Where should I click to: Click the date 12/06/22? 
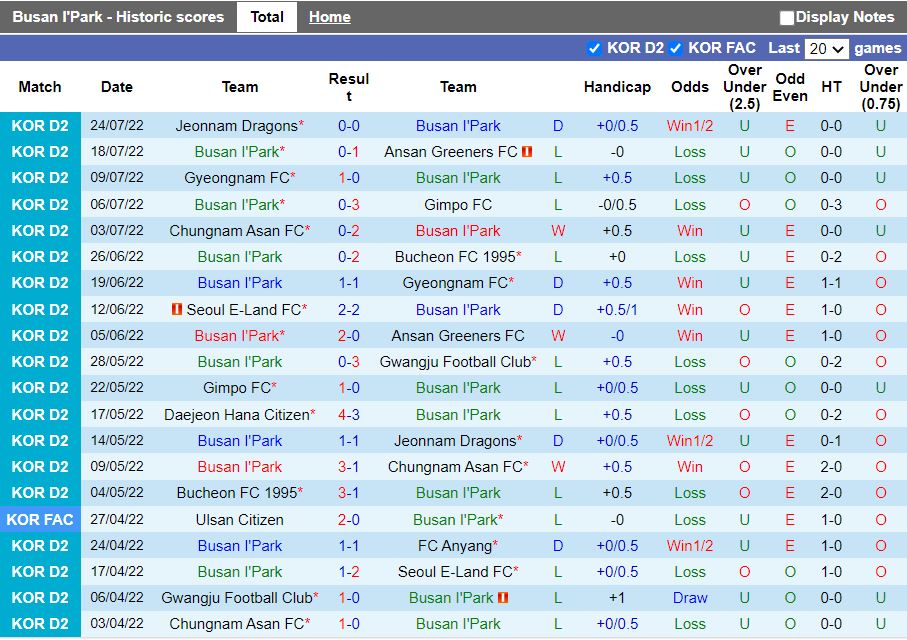(117, 310)
